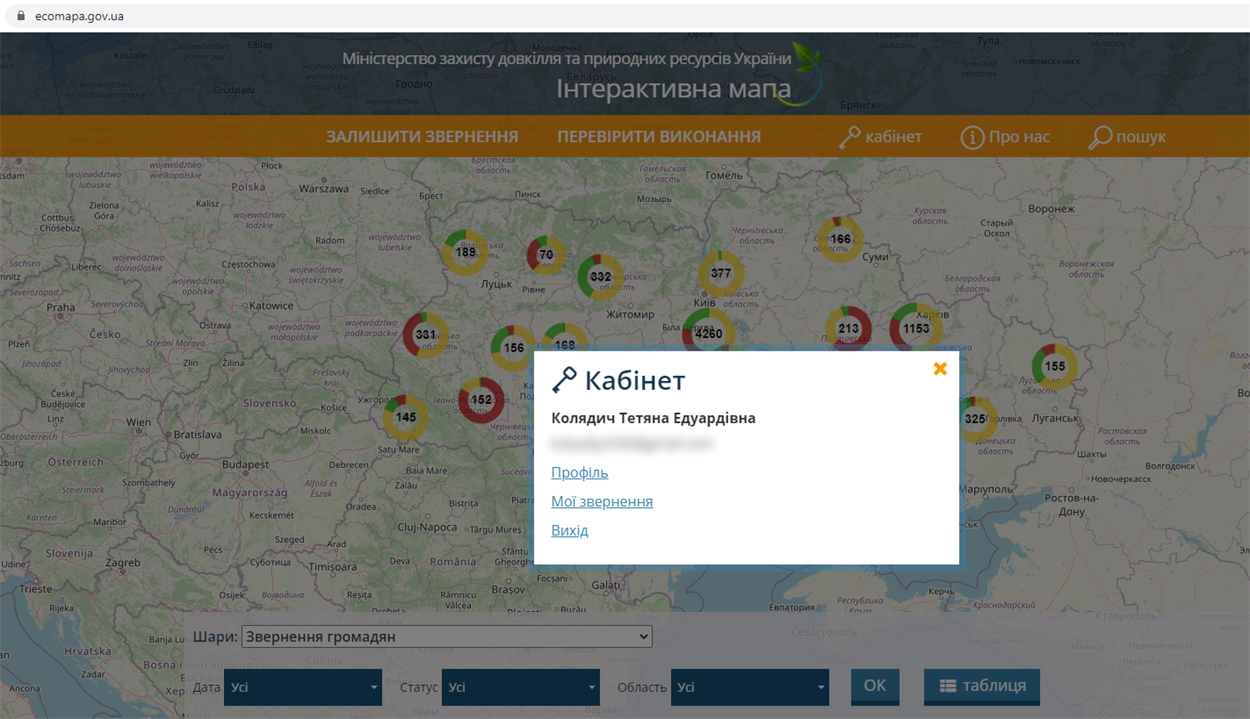
Task: Open the таблиця table view button
Action: 982,686
